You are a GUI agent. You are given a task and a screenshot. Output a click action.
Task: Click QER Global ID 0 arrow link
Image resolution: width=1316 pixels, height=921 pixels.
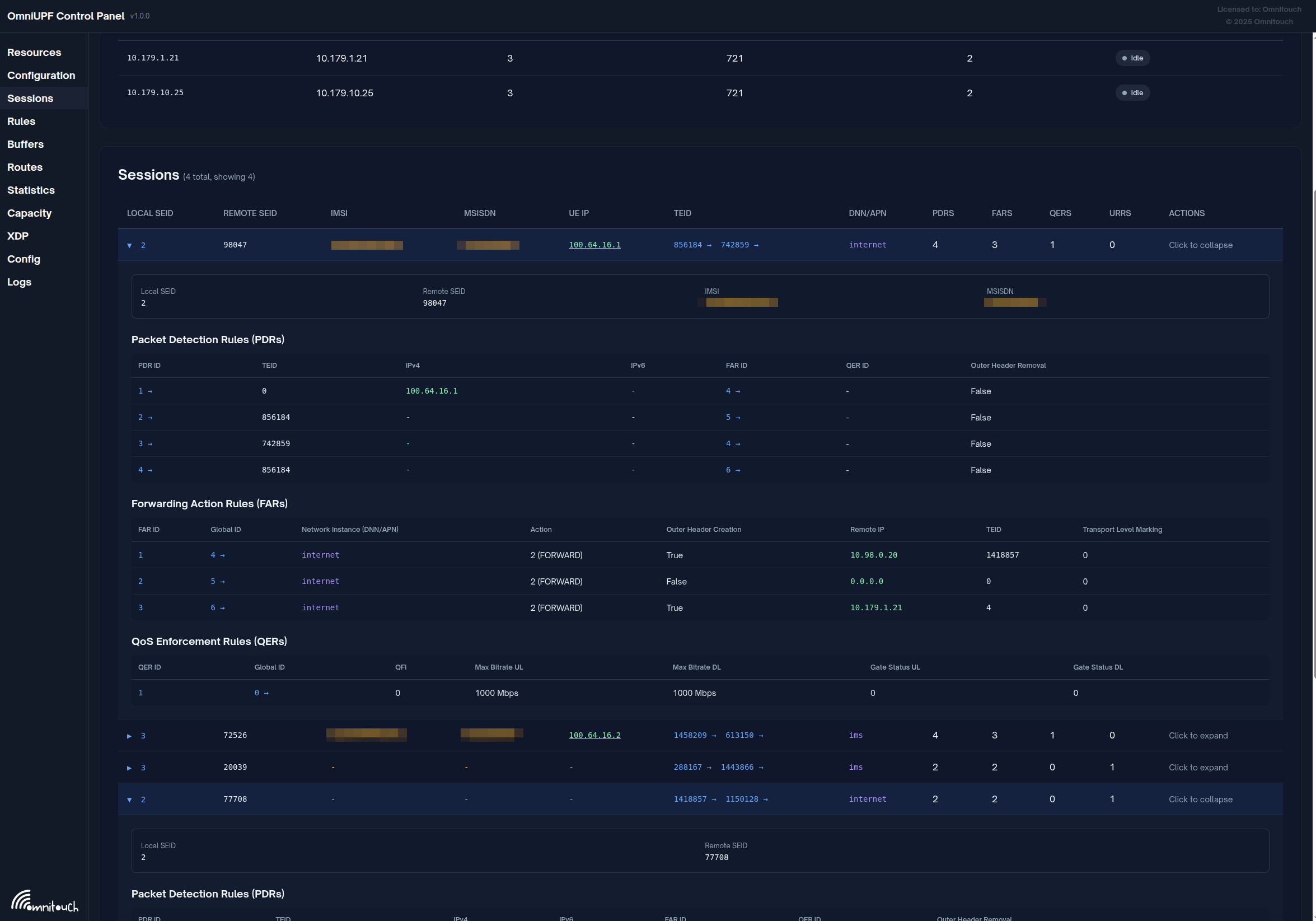click(261, 693)
